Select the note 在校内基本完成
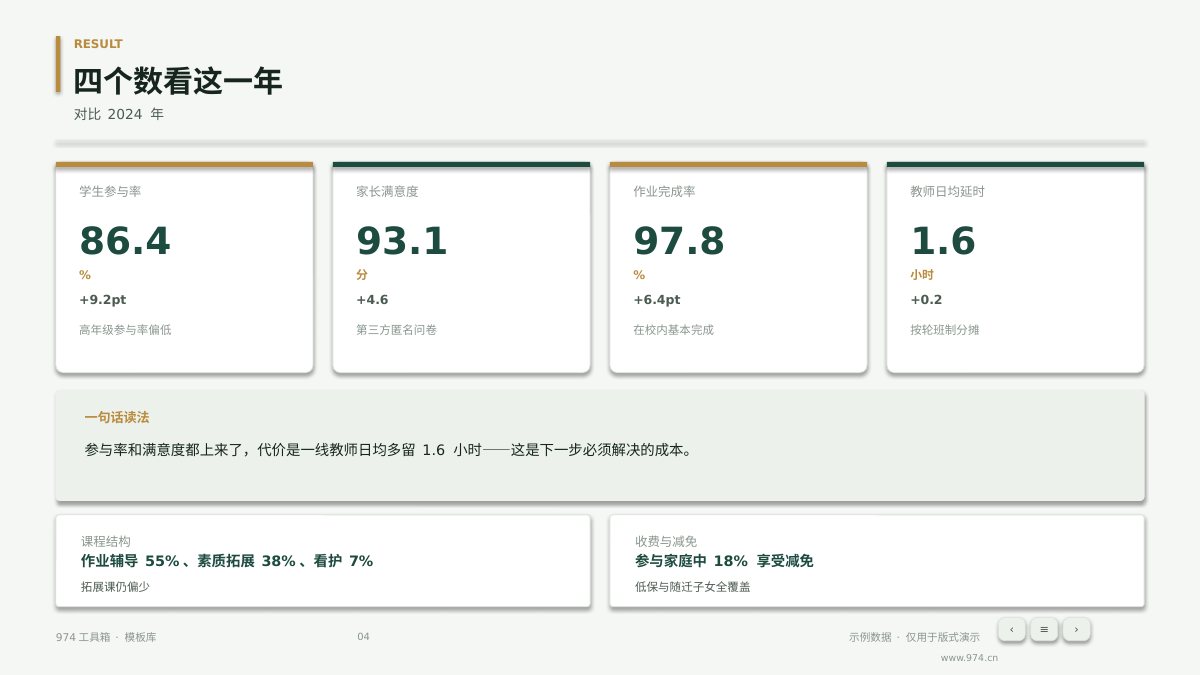 pyautogui.click(x=673, y=330)
